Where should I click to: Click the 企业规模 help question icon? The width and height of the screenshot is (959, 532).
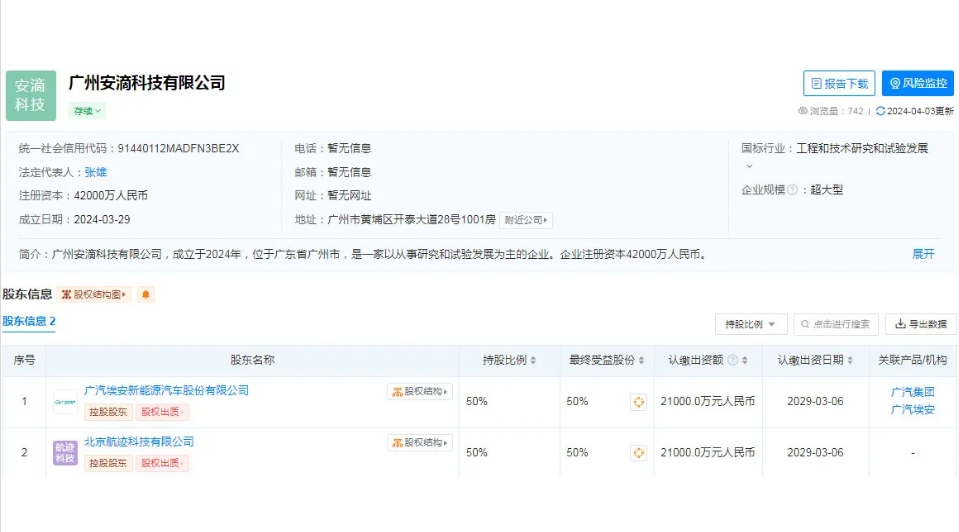click(793, 190)
